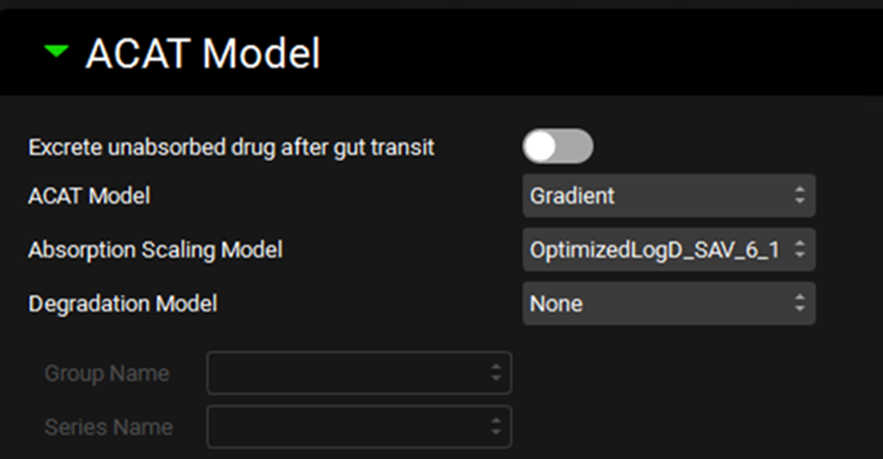Open the Absorption Scaling Model dropdown
The width and height of the screenshot is (883, 459).
tap(660, 250)
